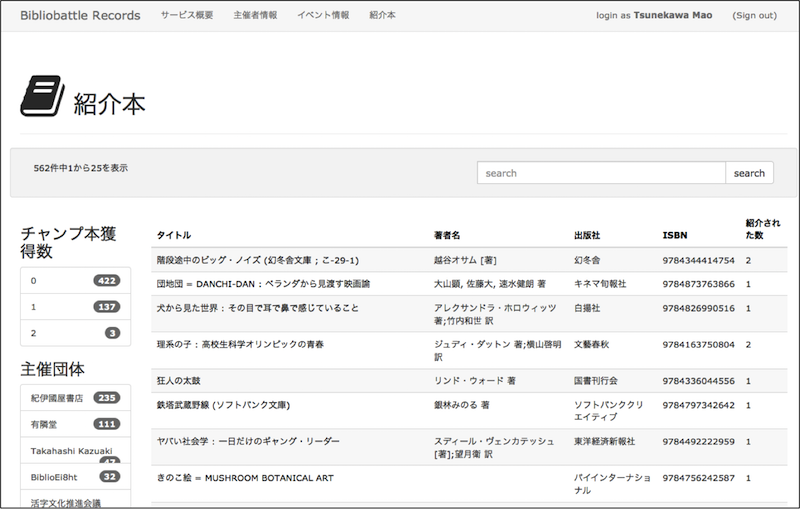Screen dimensions: 800x509
Task: Click the 著者名 column header
Action: click(x=447, y=235)
